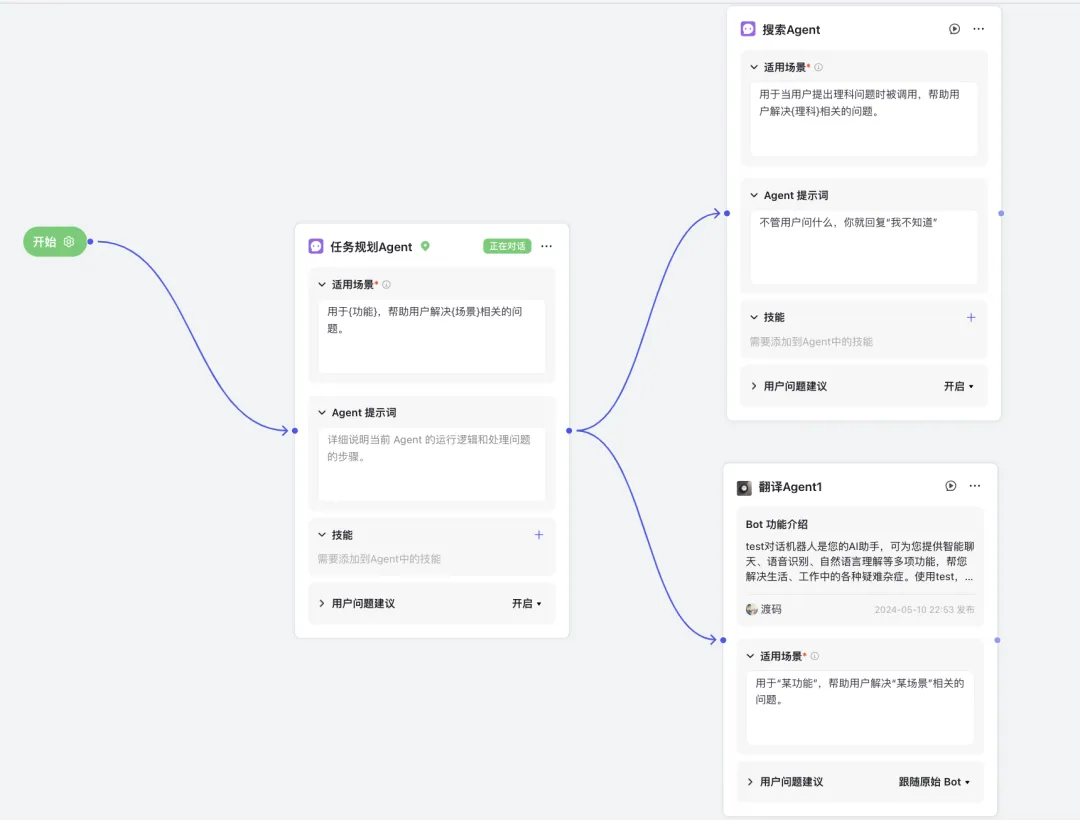
Task: Click the green location pin beside 任务规划Agent
Action: [425, 246]
